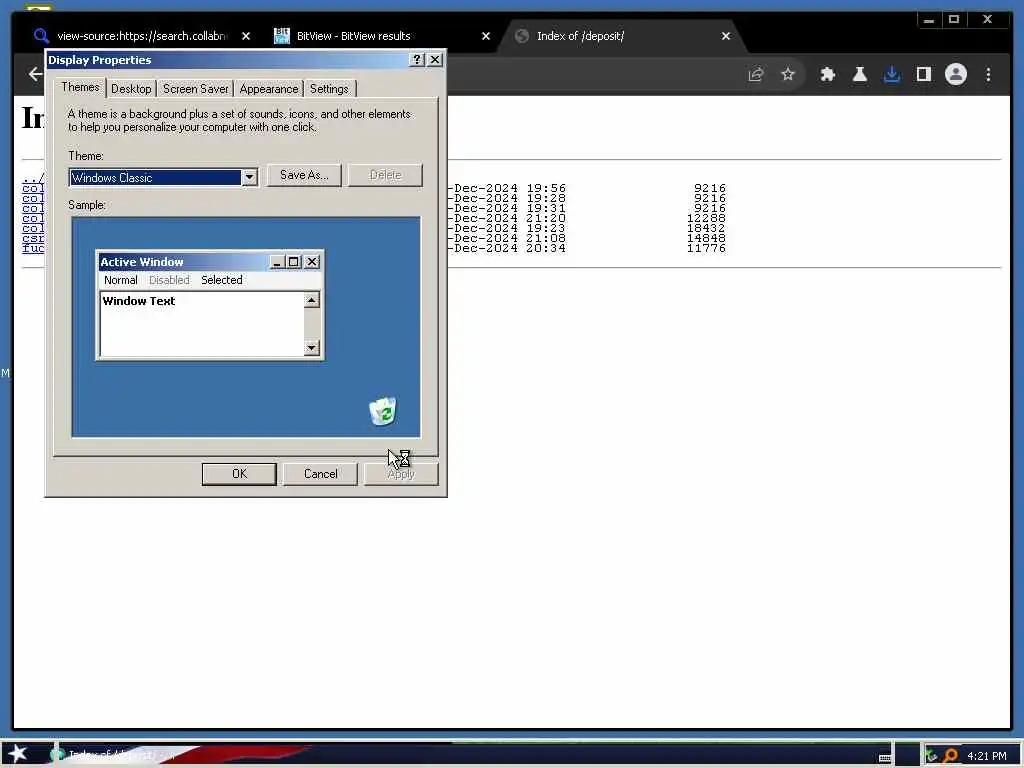Viewport: 1024px width, 768px height.
Task: Click the browser back arrow
Action: pyautogui.click(x=36, y=74)
